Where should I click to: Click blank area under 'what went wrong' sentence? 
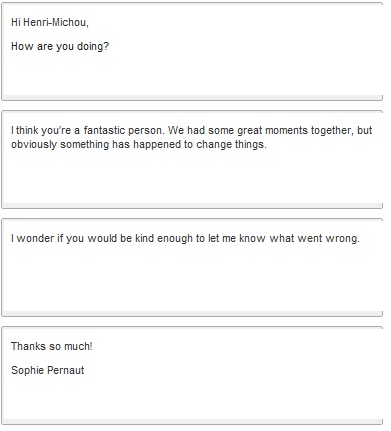point(192,278)
